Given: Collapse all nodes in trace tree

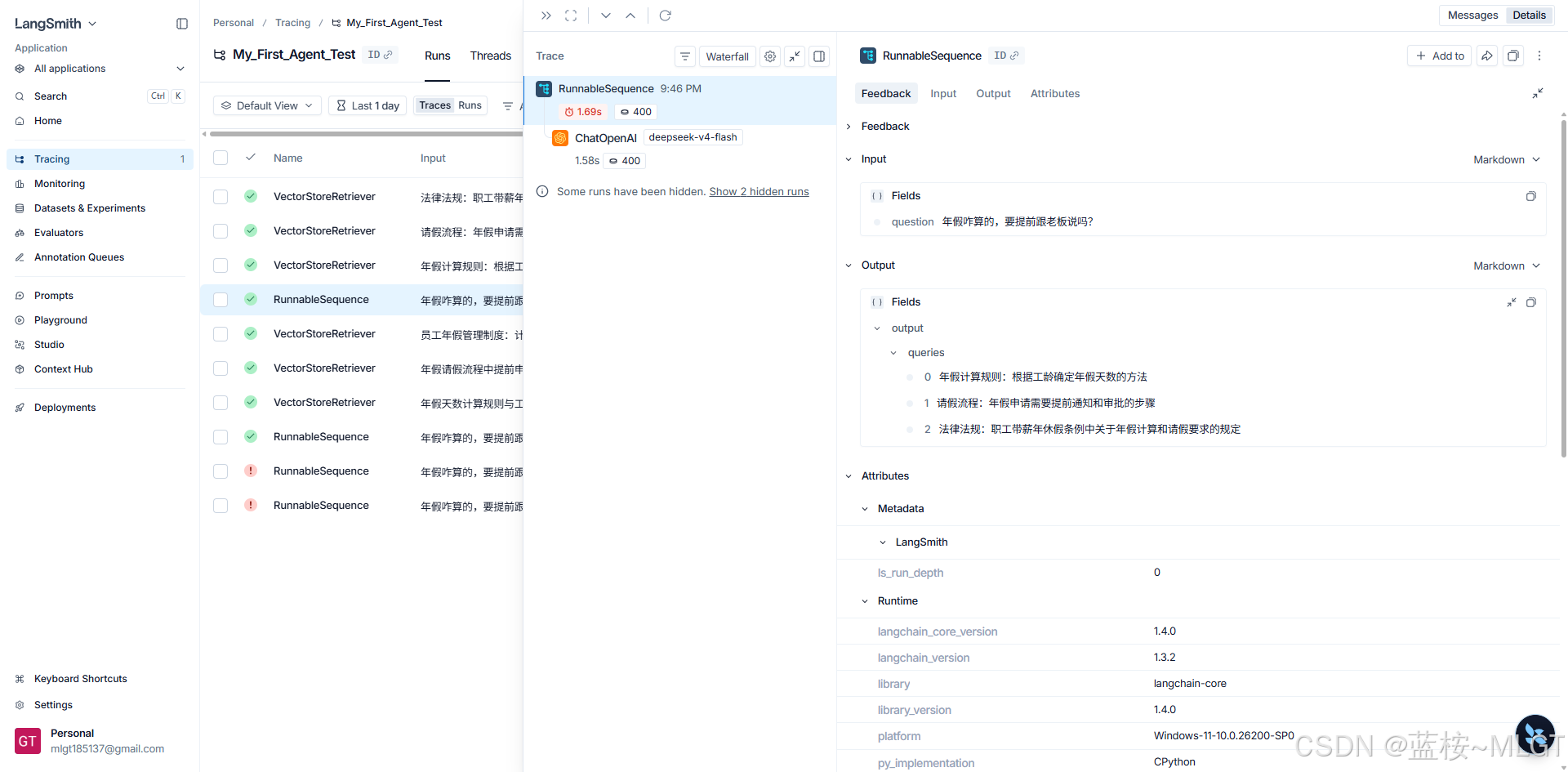Looking at the screenshot, I should 795,56.
